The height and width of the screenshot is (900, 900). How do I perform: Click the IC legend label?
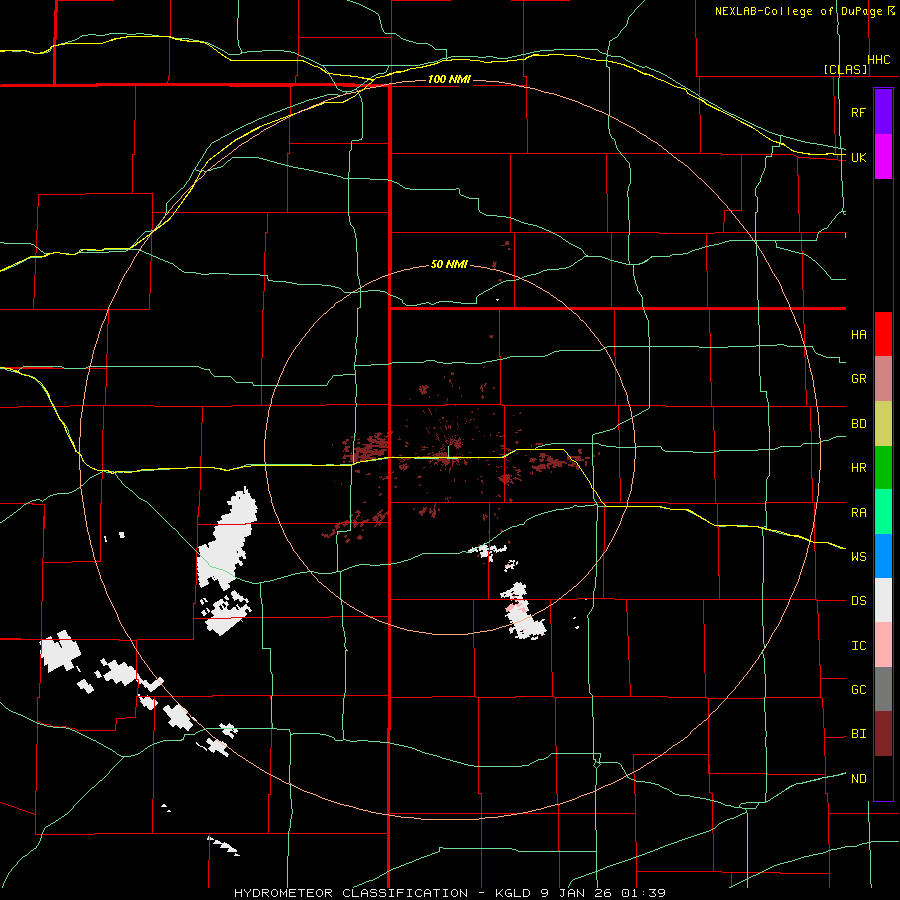coord(858,646)
